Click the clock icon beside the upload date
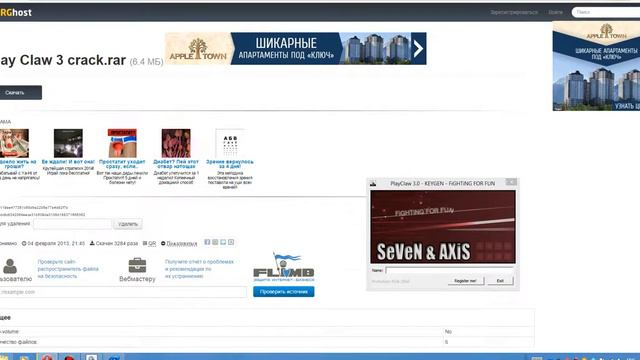 click(24, 243)
